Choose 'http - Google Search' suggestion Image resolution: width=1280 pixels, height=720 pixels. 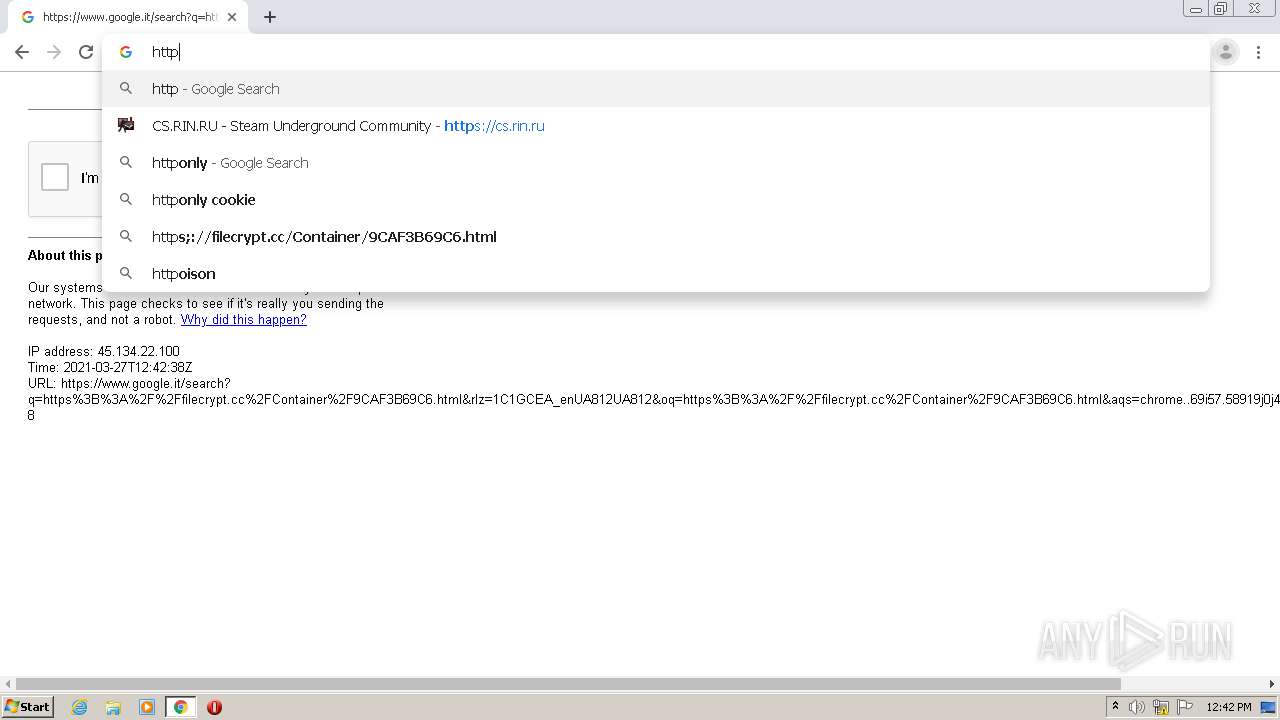(x=656, y=89)
